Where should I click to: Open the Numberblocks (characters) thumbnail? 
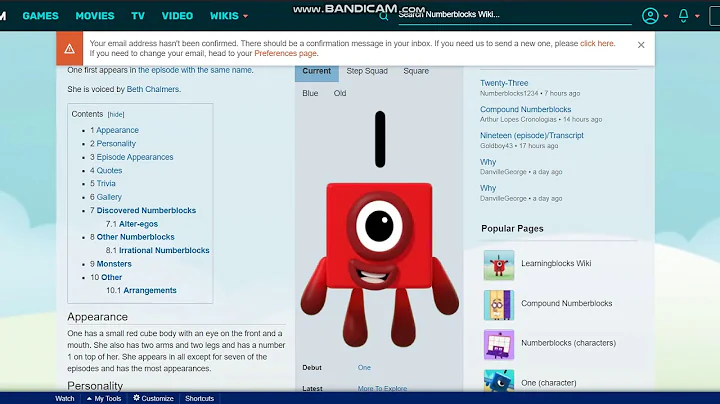pos(499,344)
